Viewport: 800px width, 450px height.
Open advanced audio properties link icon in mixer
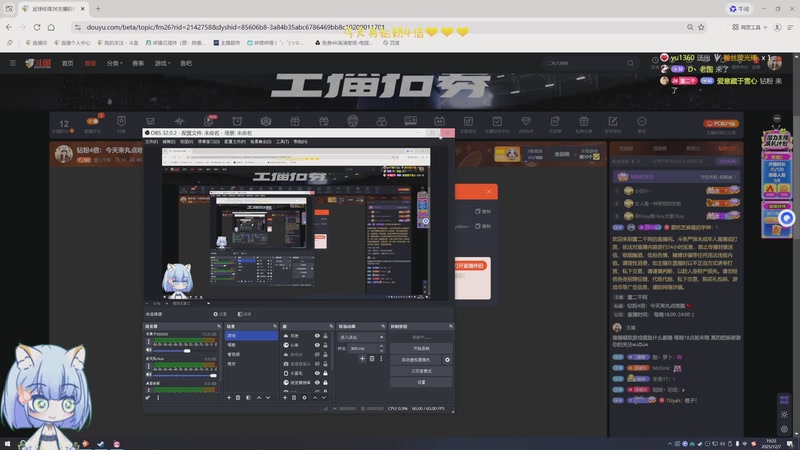[x=147, y=397]
